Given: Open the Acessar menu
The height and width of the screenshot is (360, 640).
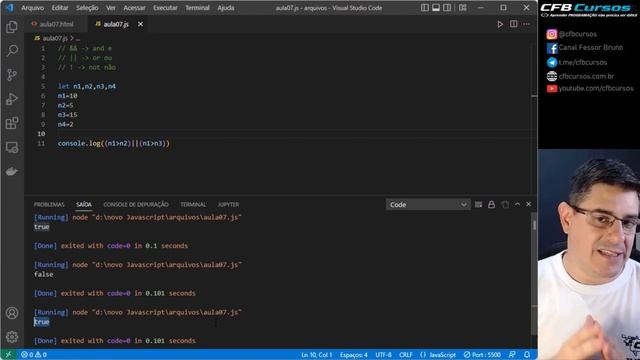Looking at the screenshot, I should point(134,8).
